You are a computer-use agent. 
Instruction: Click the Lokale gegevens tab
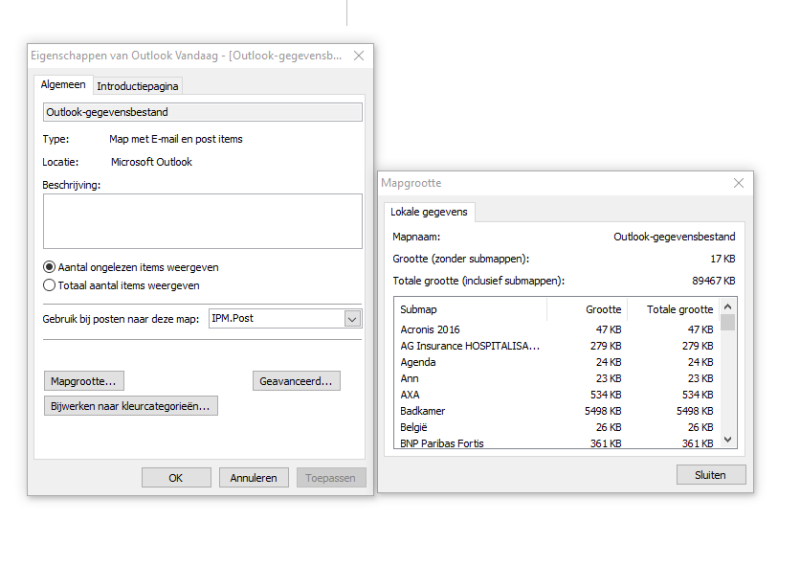pyautogui.click(x=429, y=213)
